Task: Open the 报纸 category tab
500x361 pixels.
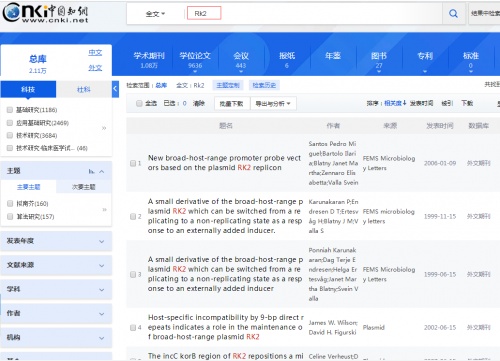Action: pyautogui.click(x=287, y=60)
